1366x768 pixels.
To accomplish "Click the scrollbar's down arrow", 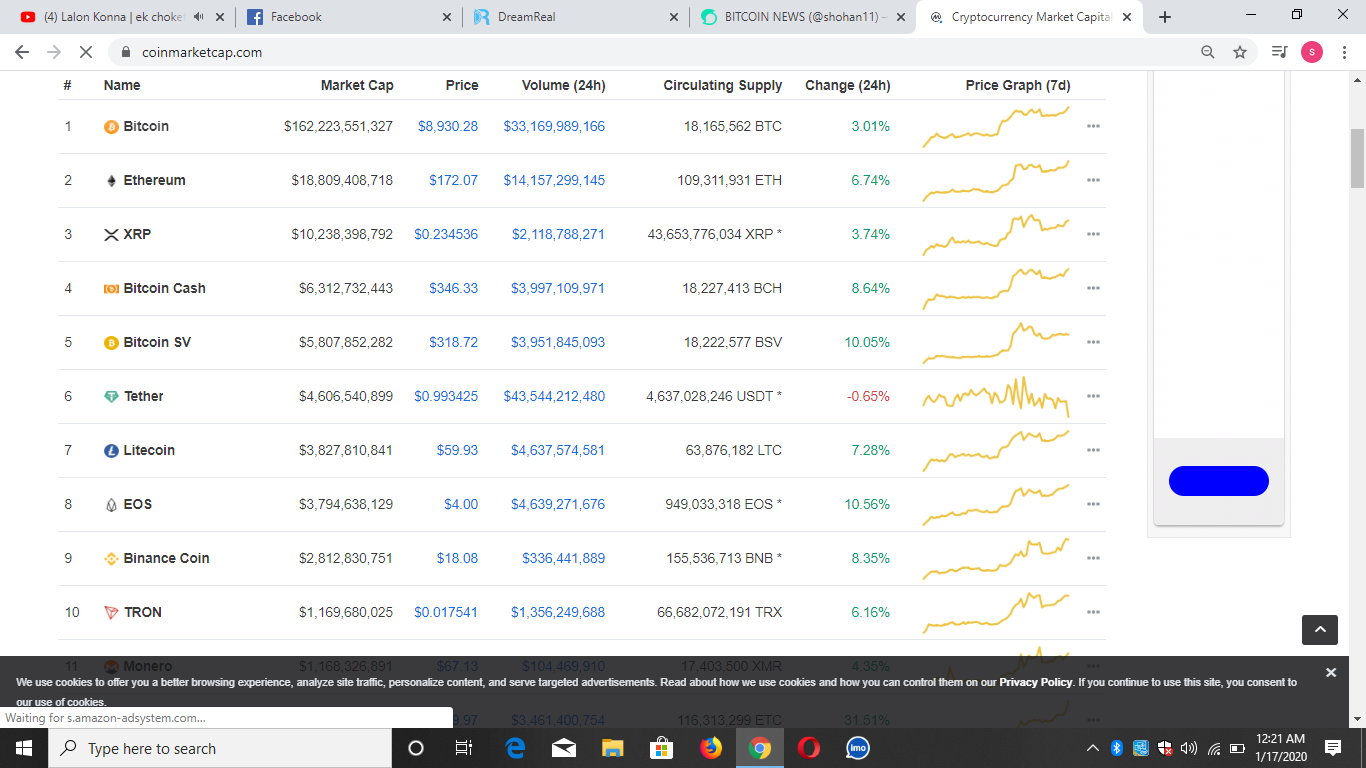I will click(1357, 719).
